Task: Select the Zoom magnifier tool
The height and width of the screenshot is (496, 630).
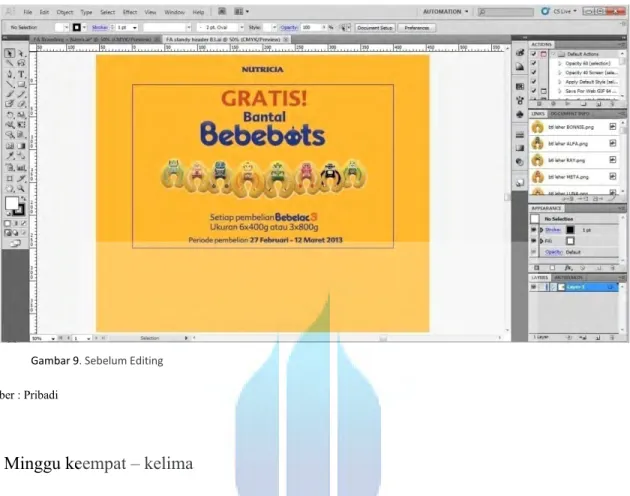Action: point(21,189)
